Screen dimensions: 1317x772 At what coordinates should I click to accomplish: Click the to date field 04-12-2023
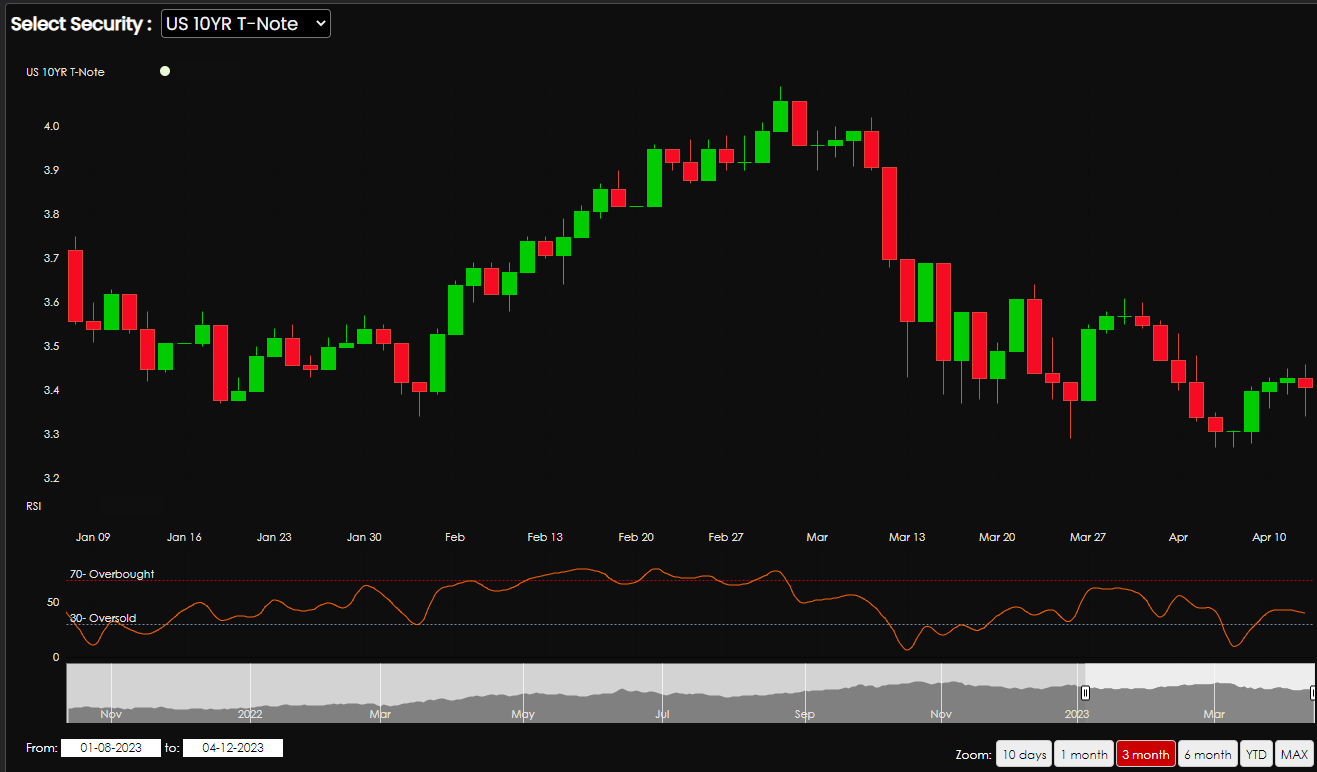pos(233,748)
